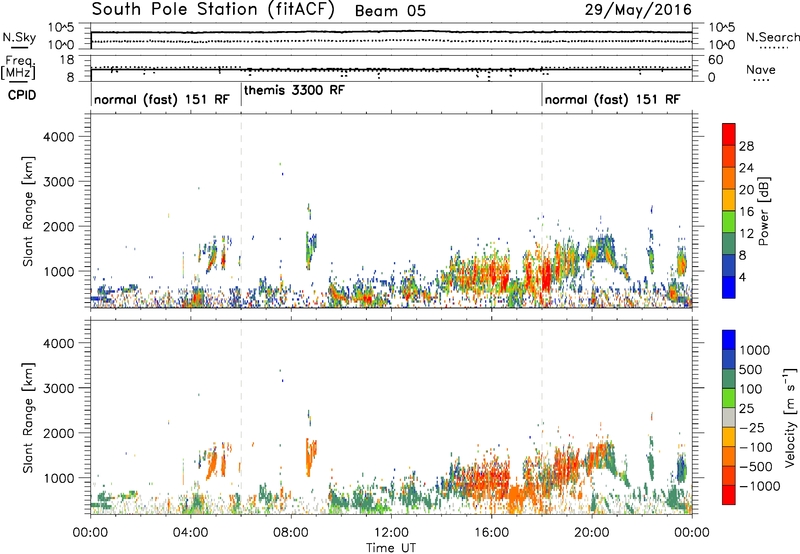
Task: Pick the light green 25–100 velocity colorbar segment
Action: pyautogui.click(x=729, y=398)
